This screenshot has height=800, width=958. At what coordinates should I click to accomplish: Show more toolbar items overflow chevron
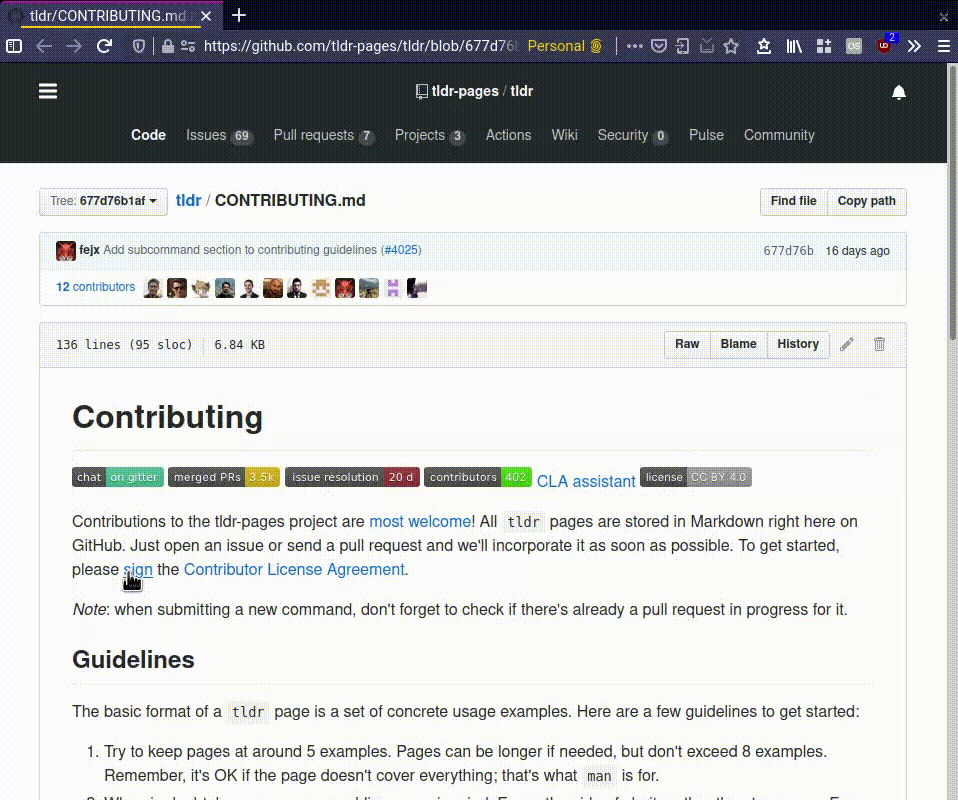[x=914, y=46]
